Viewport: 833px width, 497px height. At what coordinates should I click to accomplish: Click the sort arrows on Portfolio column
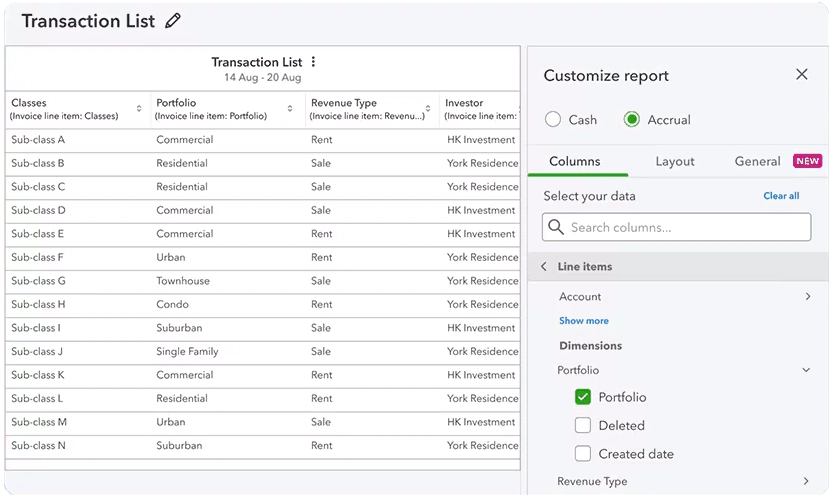(290, 109)
